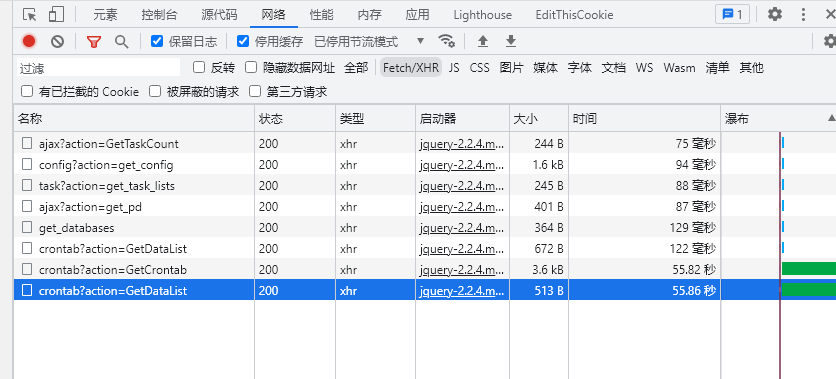Open DevTools three-dot more menu
This screenshot has width=836, height=379.
click(803, 14)
